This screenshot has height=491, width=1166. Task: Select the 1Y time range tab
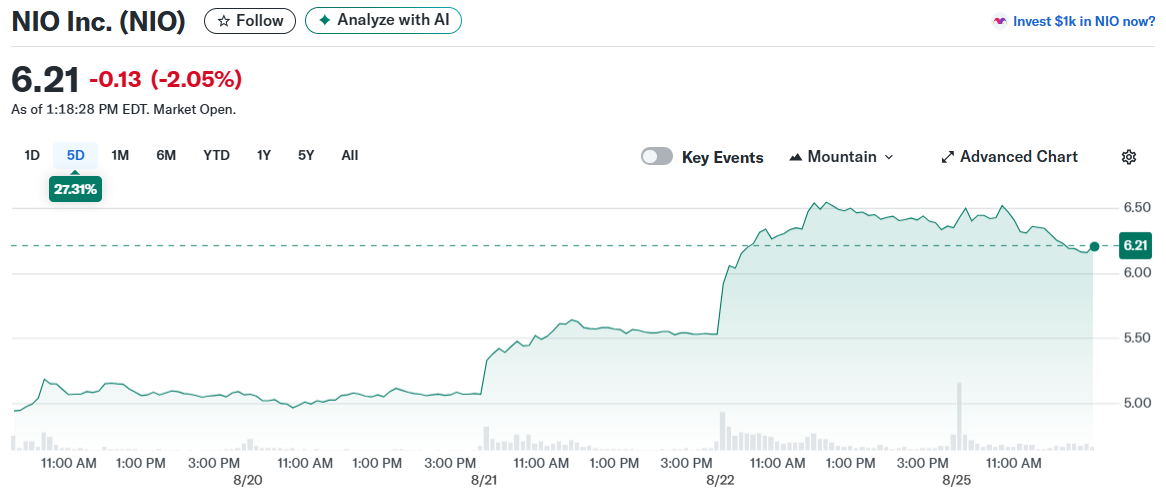[264, 155]
